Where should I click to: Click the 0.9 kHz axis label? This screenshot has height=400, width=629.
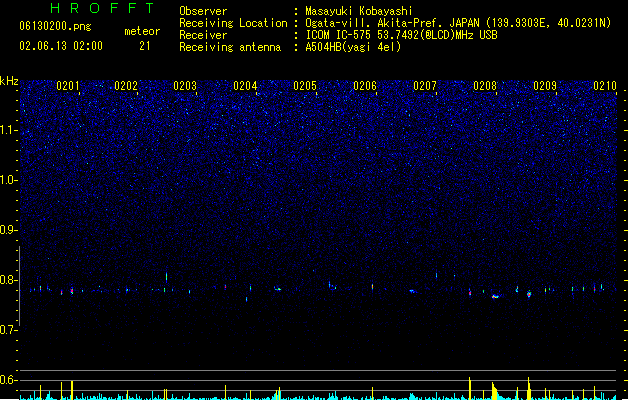9,230
